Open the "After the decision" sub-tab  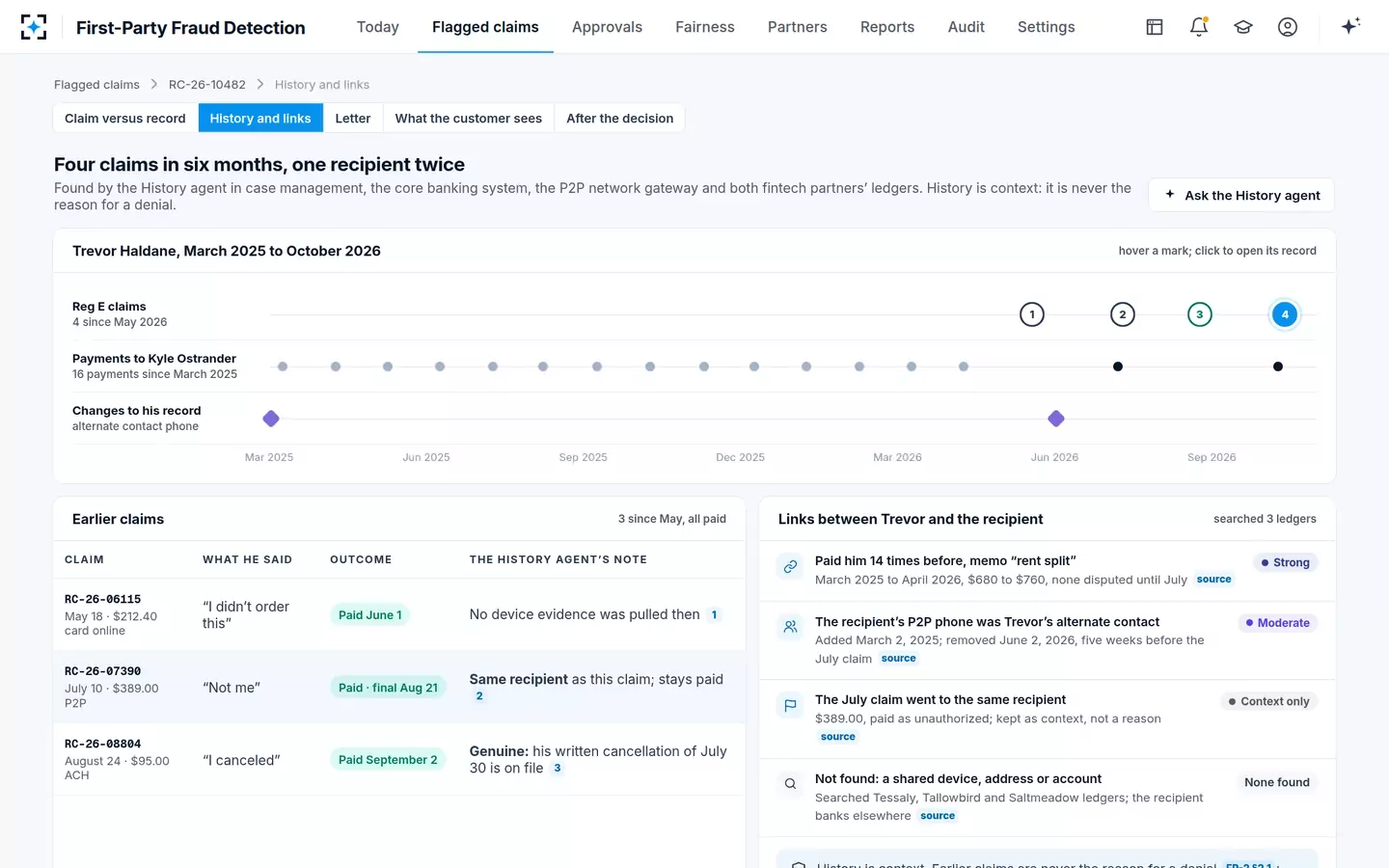point(620,118)
